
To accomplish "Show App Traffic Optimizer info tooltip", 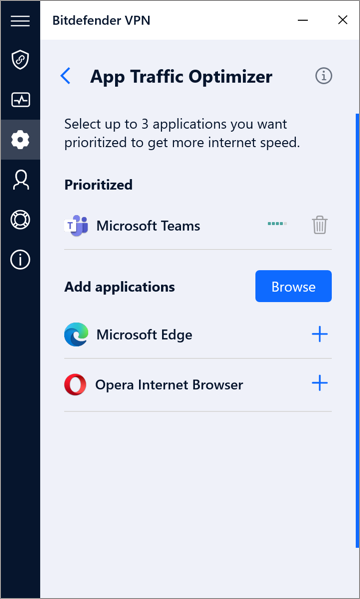I will coord(323,76).
